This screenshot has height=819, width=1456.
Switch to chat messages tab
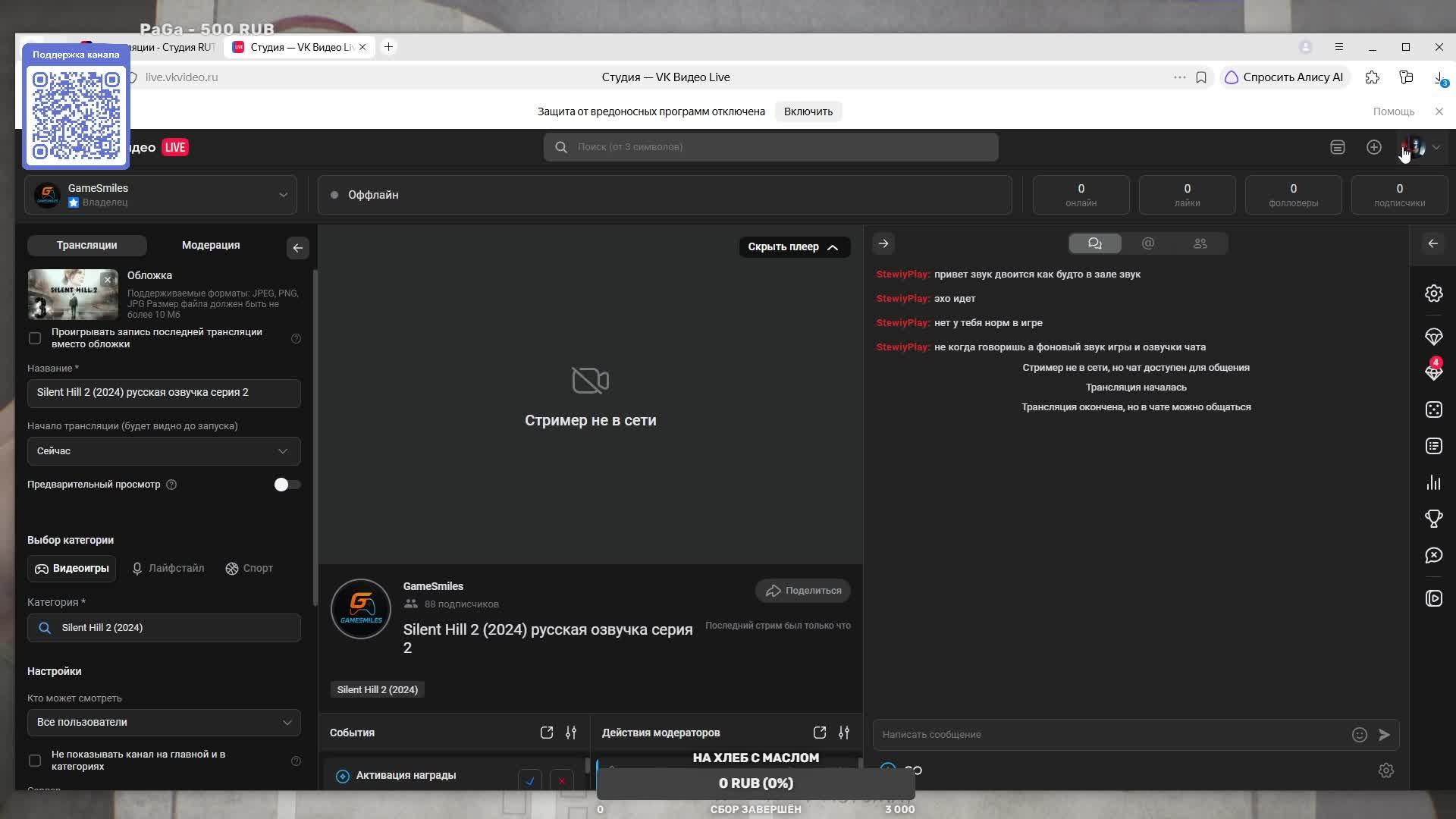click(1095, 243)
